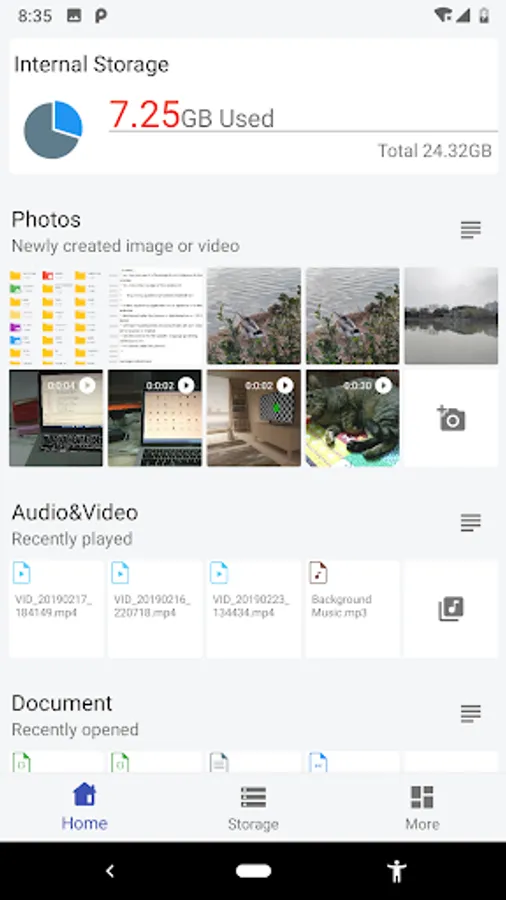This screenshot has height=900, width=506.
Task: Click the internal storage pie chart
Action: coord(53,130)
